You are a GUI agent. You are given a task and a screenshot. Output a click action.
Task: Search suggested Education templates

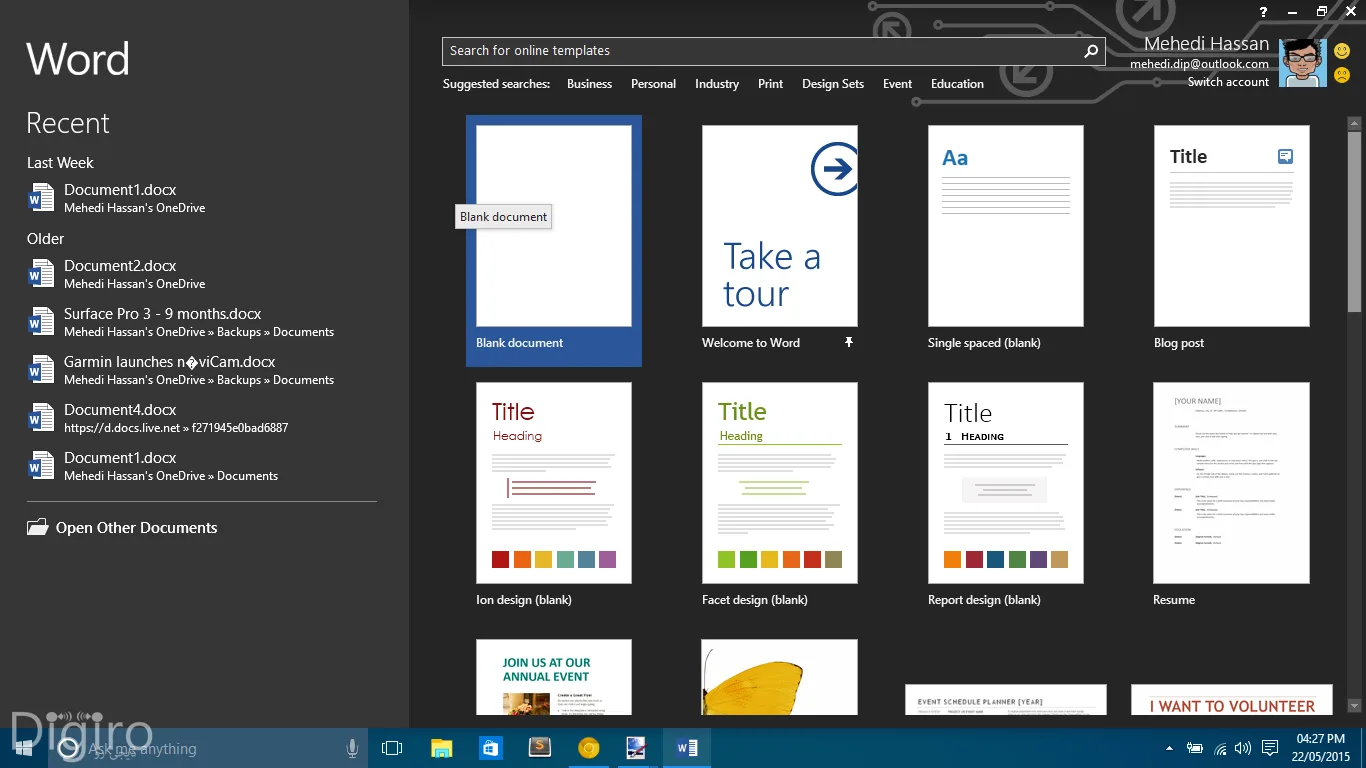pos(957,84)
